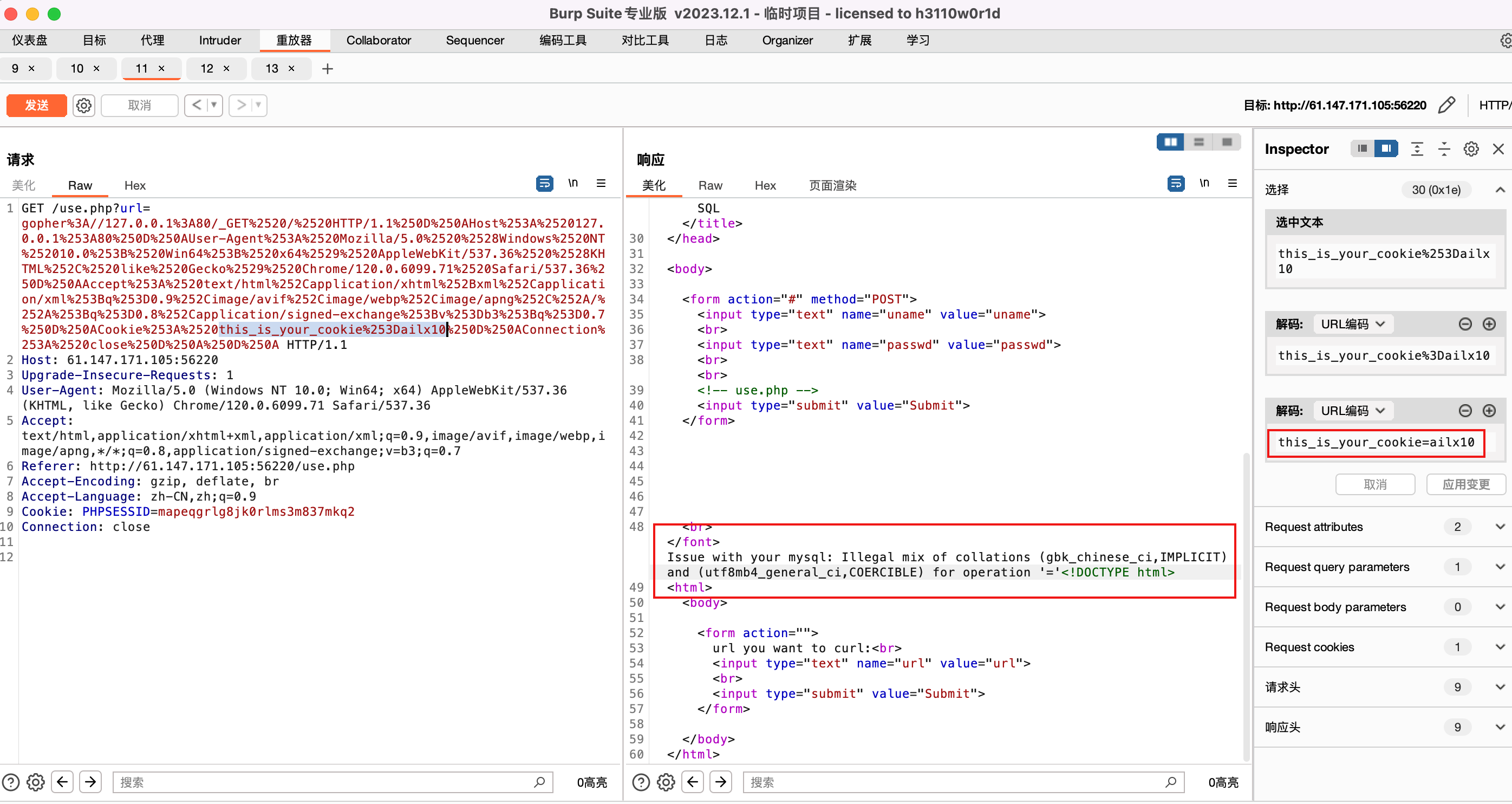Expand the 请求头 headers section in Inspector
1512x804 pixels.
(x=1499, y=686)
